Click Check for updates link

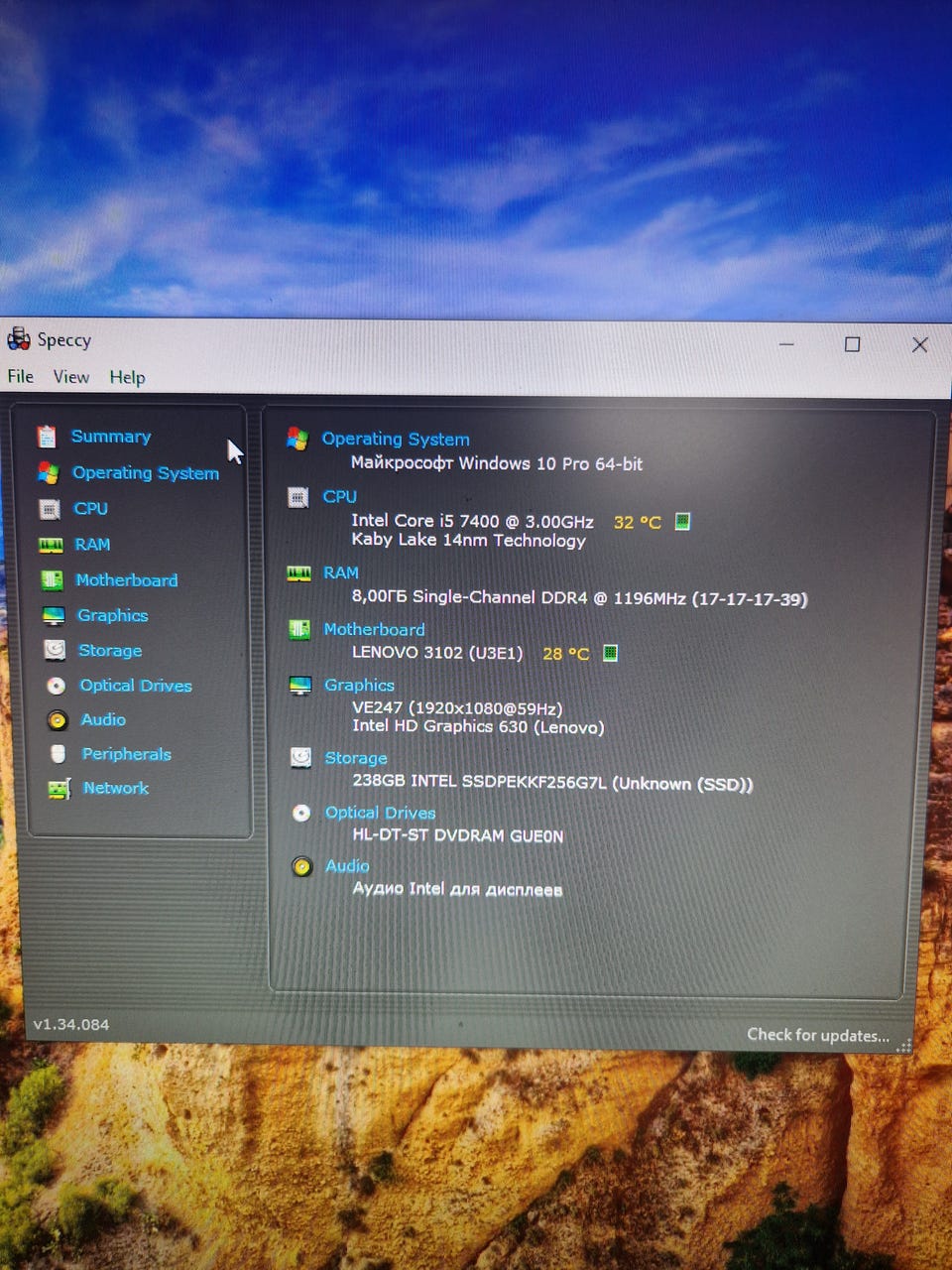click(x=818, y=1035)
